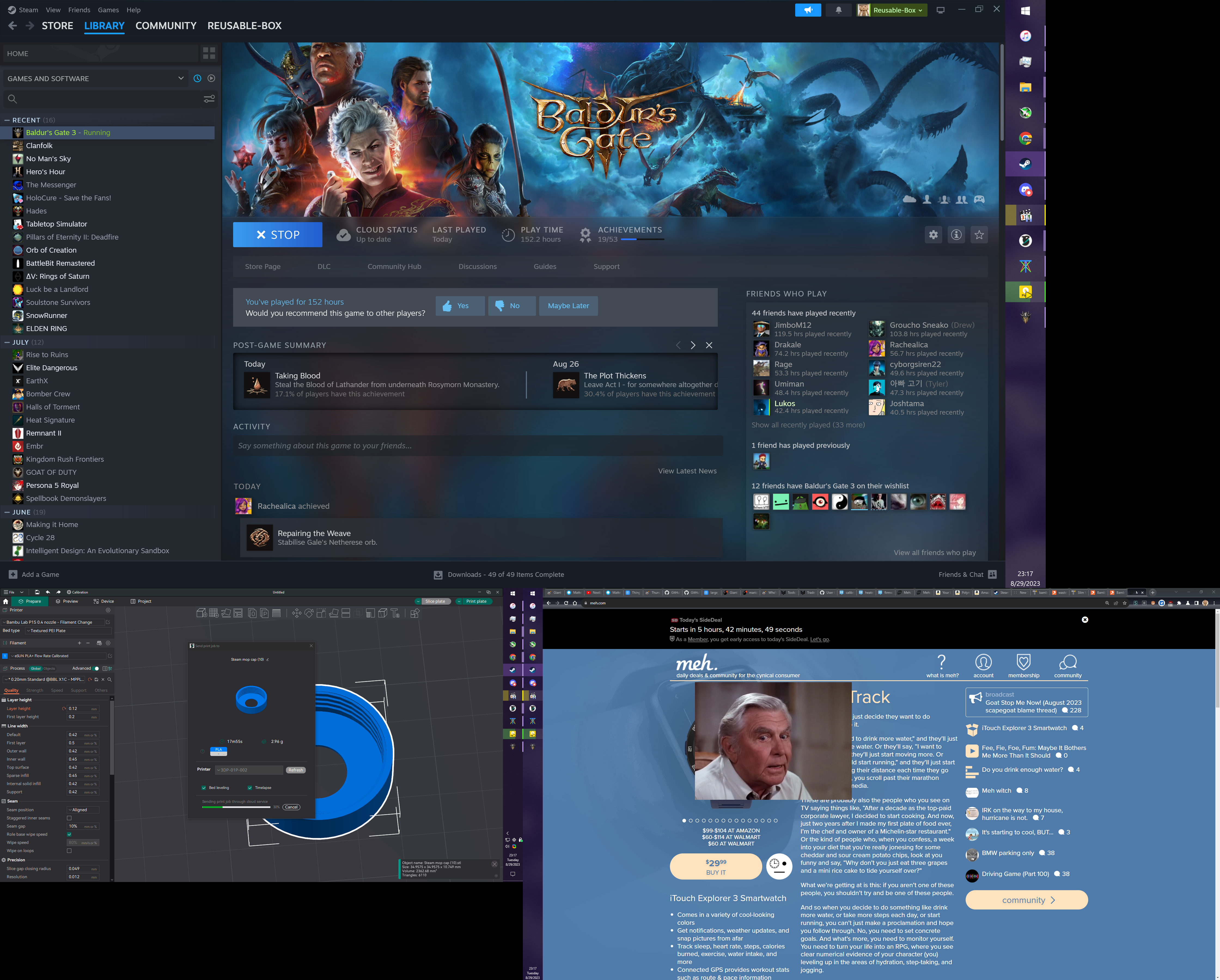Redo action in Bambu Studio
This screenshot has height=980, width=1220.
tap(58, 592)
